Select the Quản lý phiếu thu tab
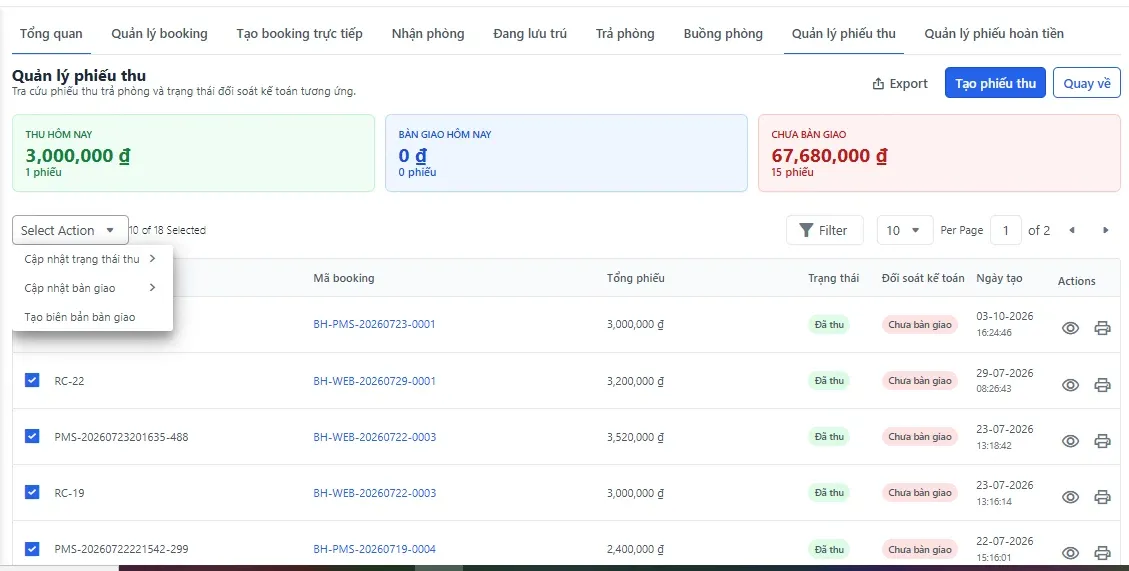The height and width of the screenshot is (571, 1129). pyautogui.click(x=844, y=34)
